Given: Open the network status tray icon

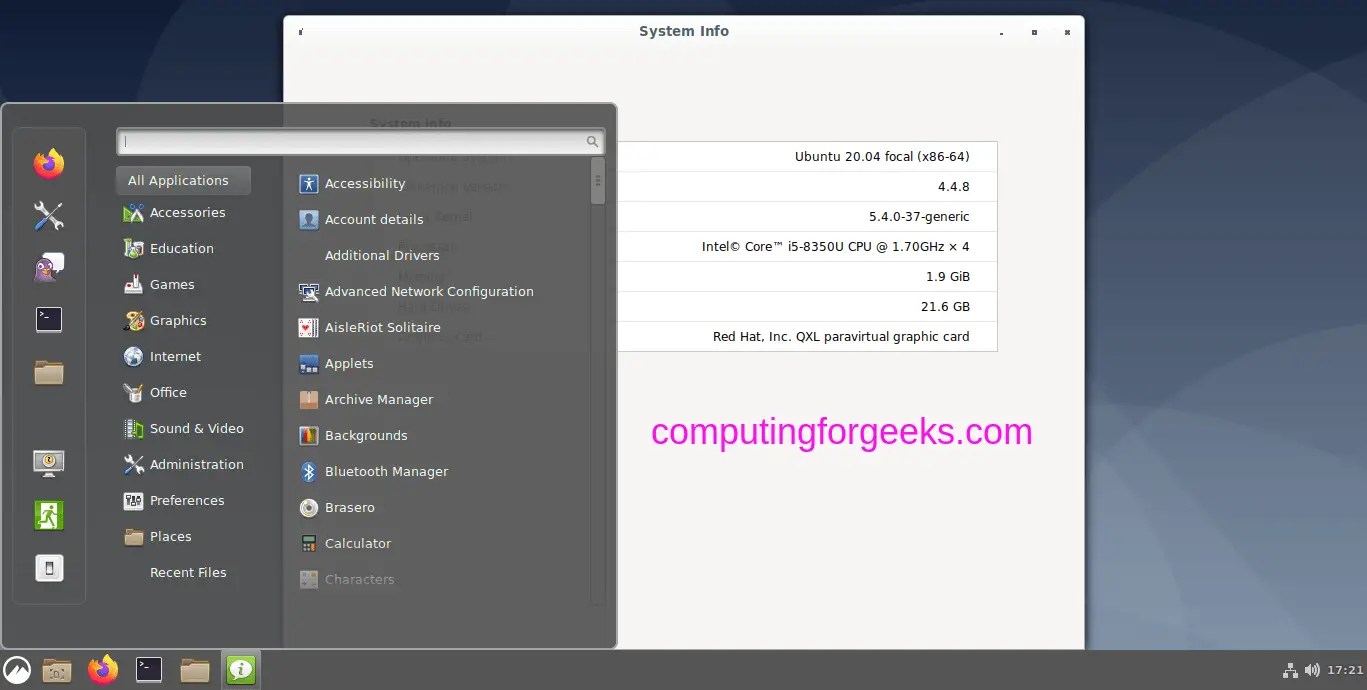Looking at the screenshot, I should pyautogui.click(x=1290, y=670).
